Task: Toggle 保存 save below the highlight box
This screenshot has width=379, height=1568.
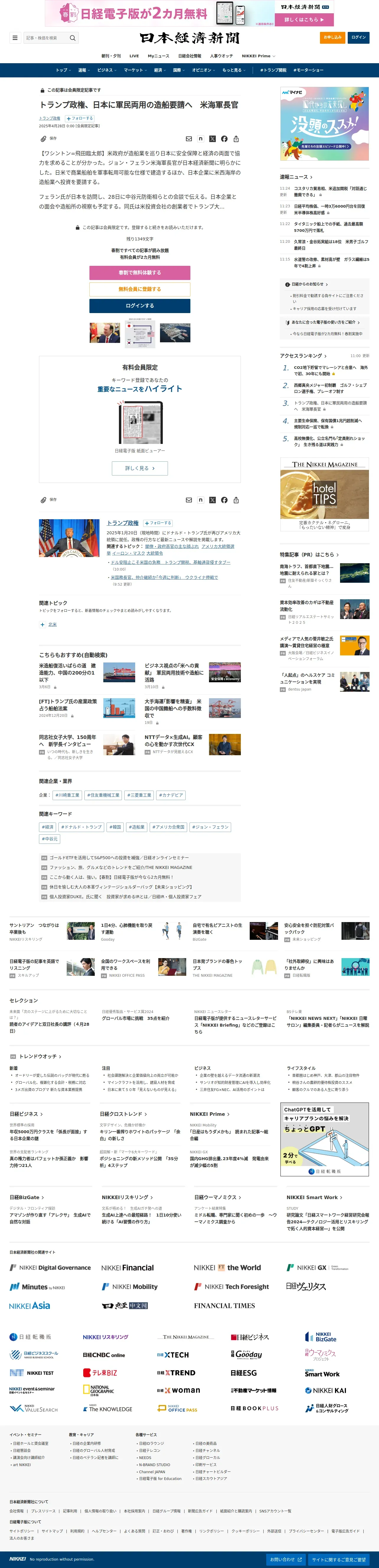Action: 48,500
